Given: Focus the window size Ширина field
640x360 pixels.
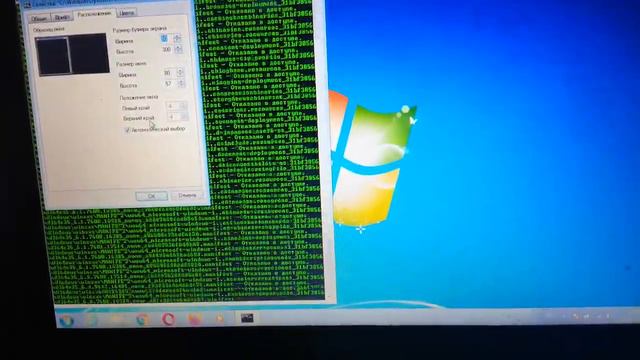Looking at the screenshot, I should (168, 73).
